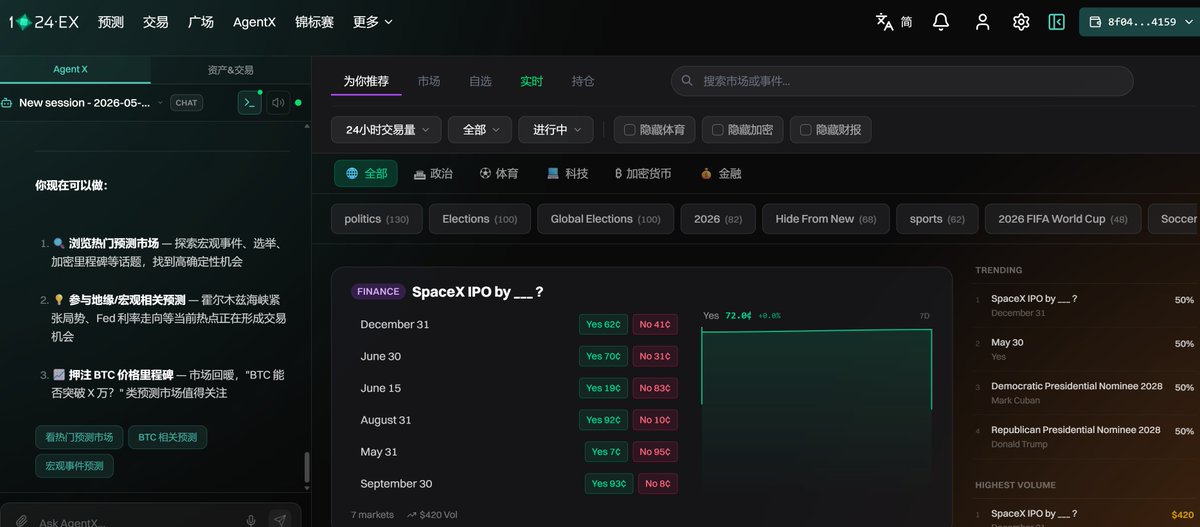Image resolution: width=1200 pixels, height=527 pixels.
Task: Open 交易 in top navigation
Action: coord(156,21)
